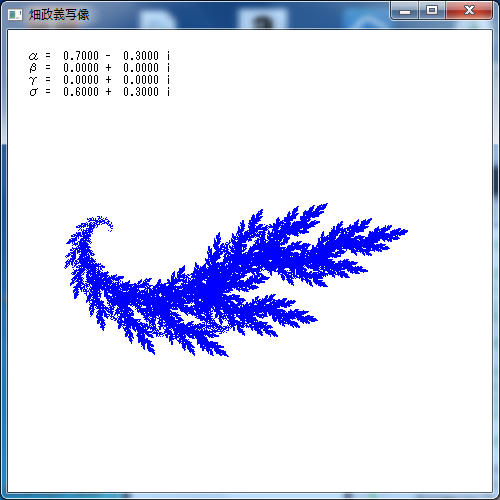Click the σ symbol in the parameter list
Screen dimensions: 500x500
click(x=33, y=92)
